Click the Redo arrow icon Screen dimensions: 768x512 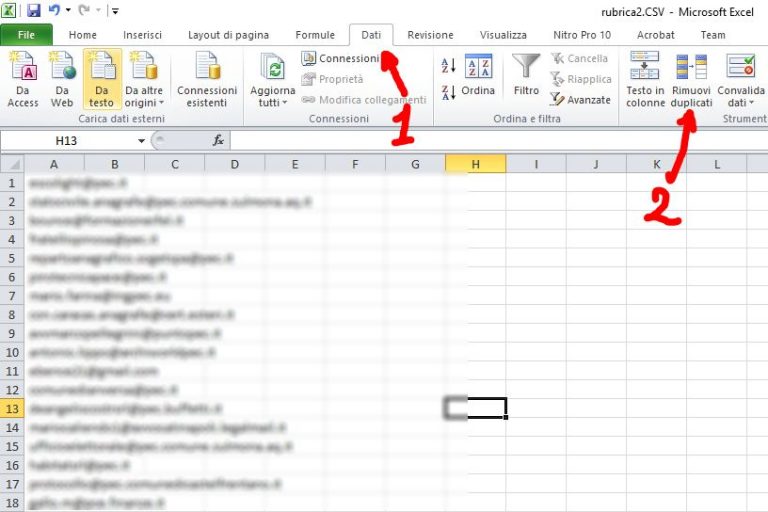click(x=84, y=10)
